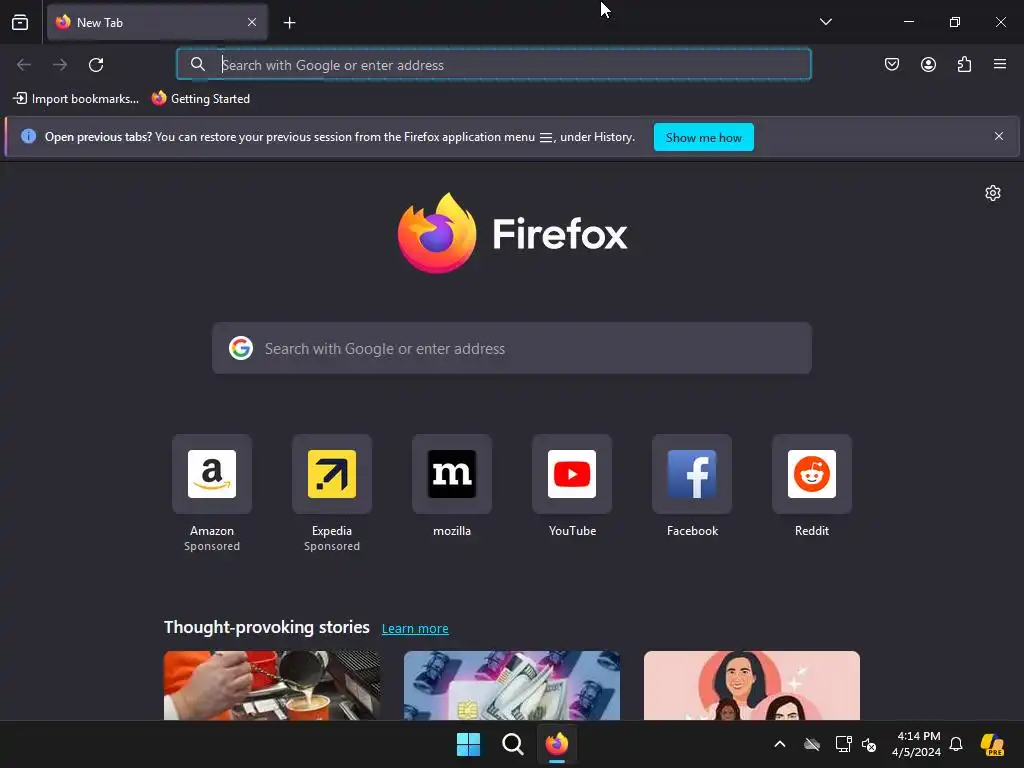
Task: Click the page Google search box
Action: click(512, 348)
